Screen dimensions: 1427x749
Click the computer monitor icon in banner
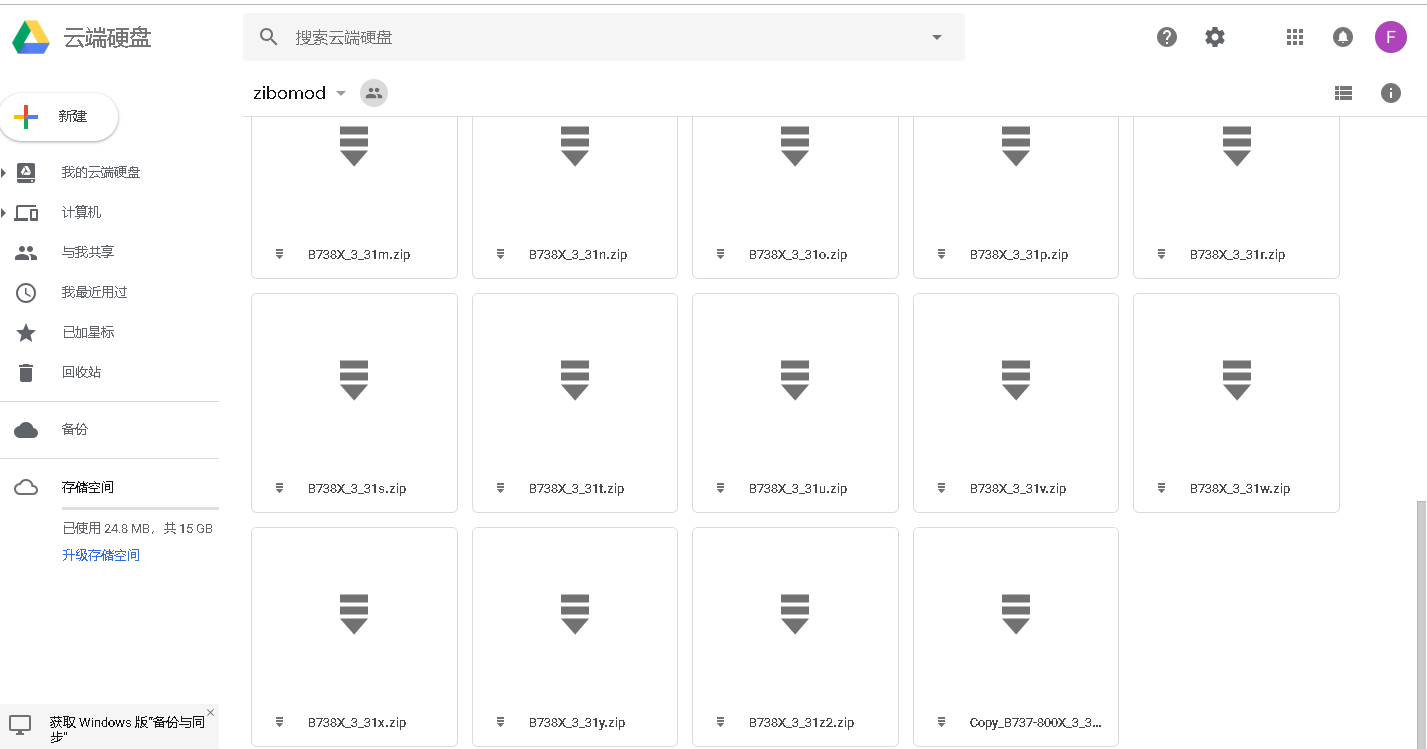click(x=20, y=724)
